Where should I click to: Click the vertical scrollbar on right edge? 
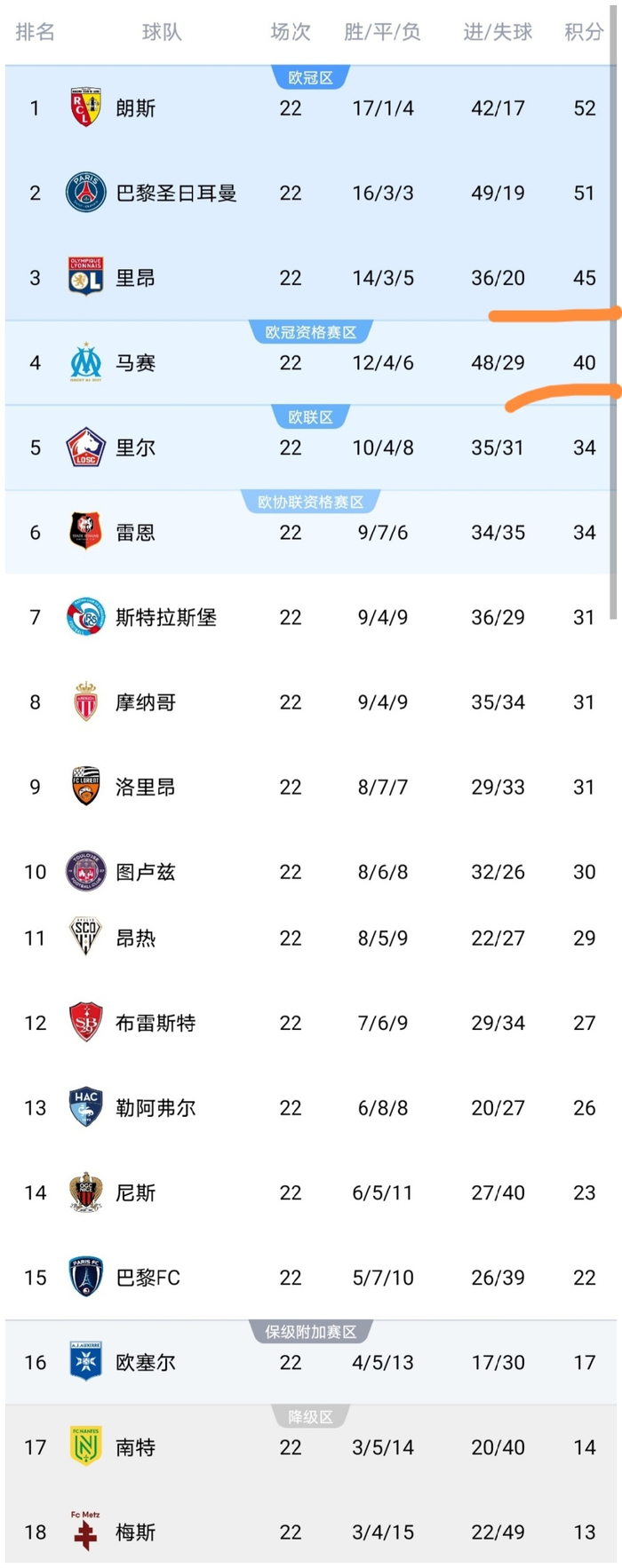(x=613, y=311)
